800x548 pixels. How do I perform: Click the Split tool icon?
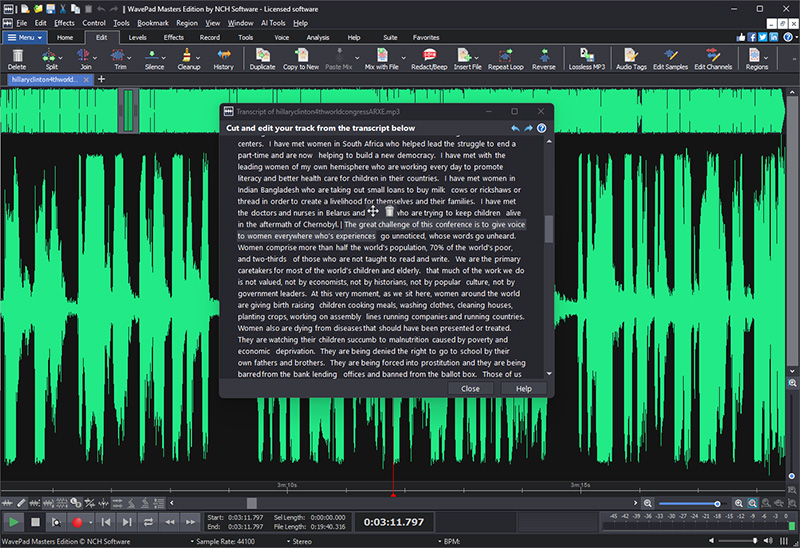point(49,56)
